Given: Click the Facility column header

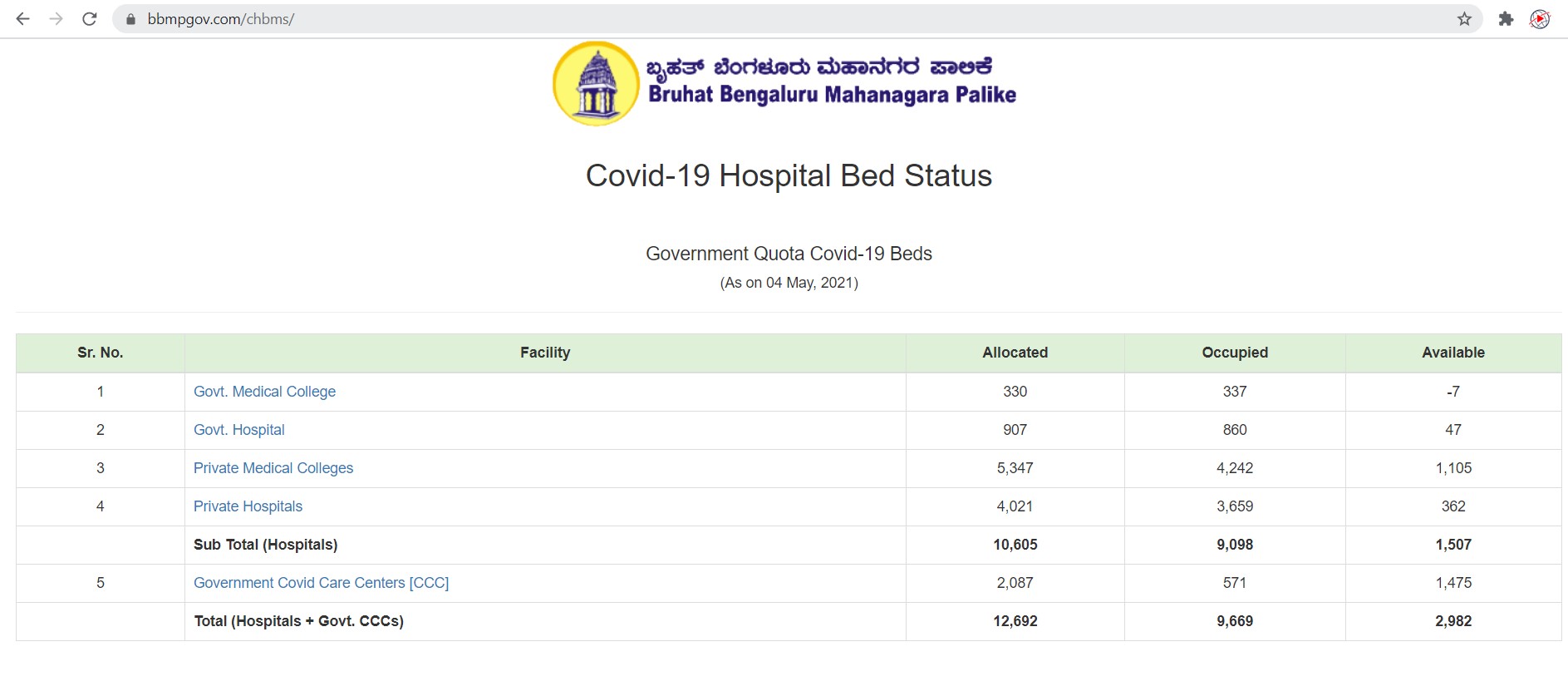Looking at the screenshot, I should tap(545, 353).
